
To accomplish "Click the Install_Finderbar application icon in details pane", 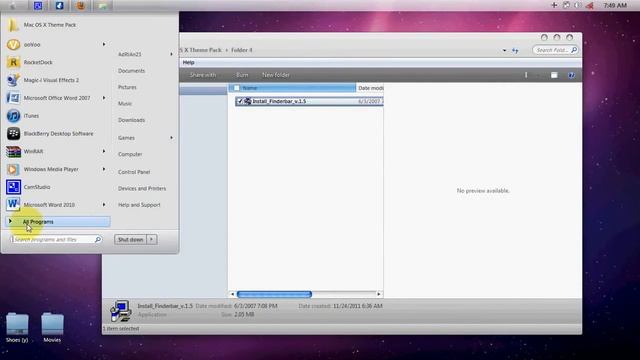I will [121, 311].
